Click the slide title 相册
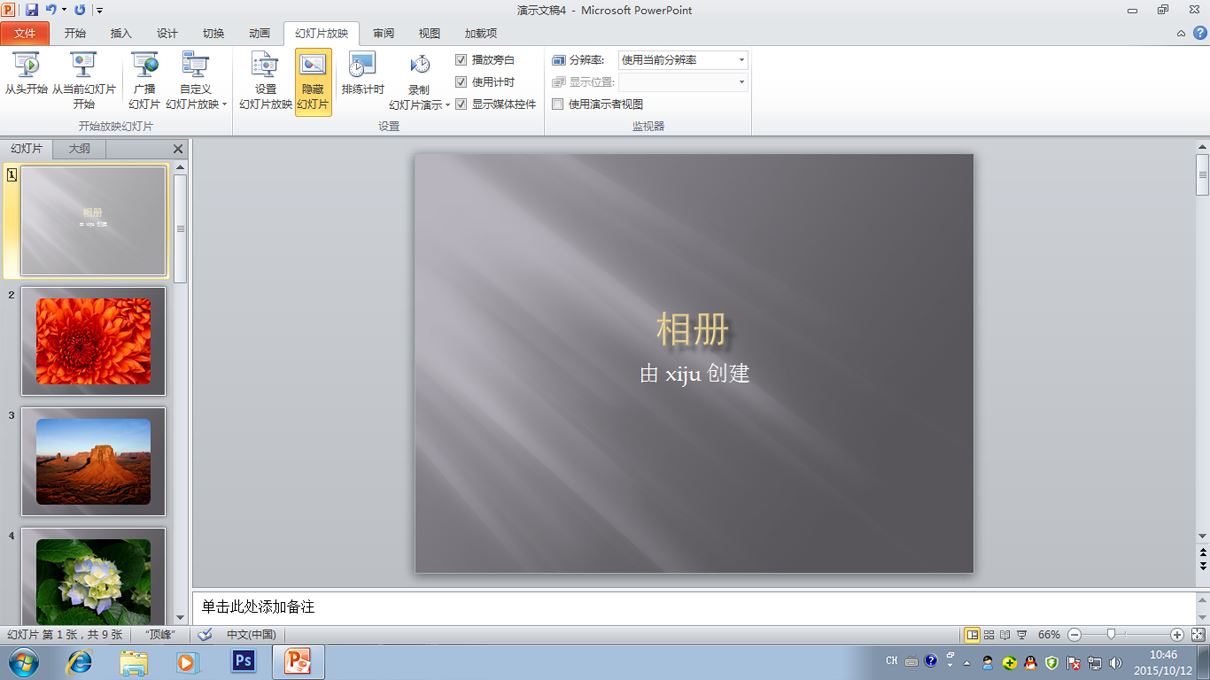 click(692, 329)
